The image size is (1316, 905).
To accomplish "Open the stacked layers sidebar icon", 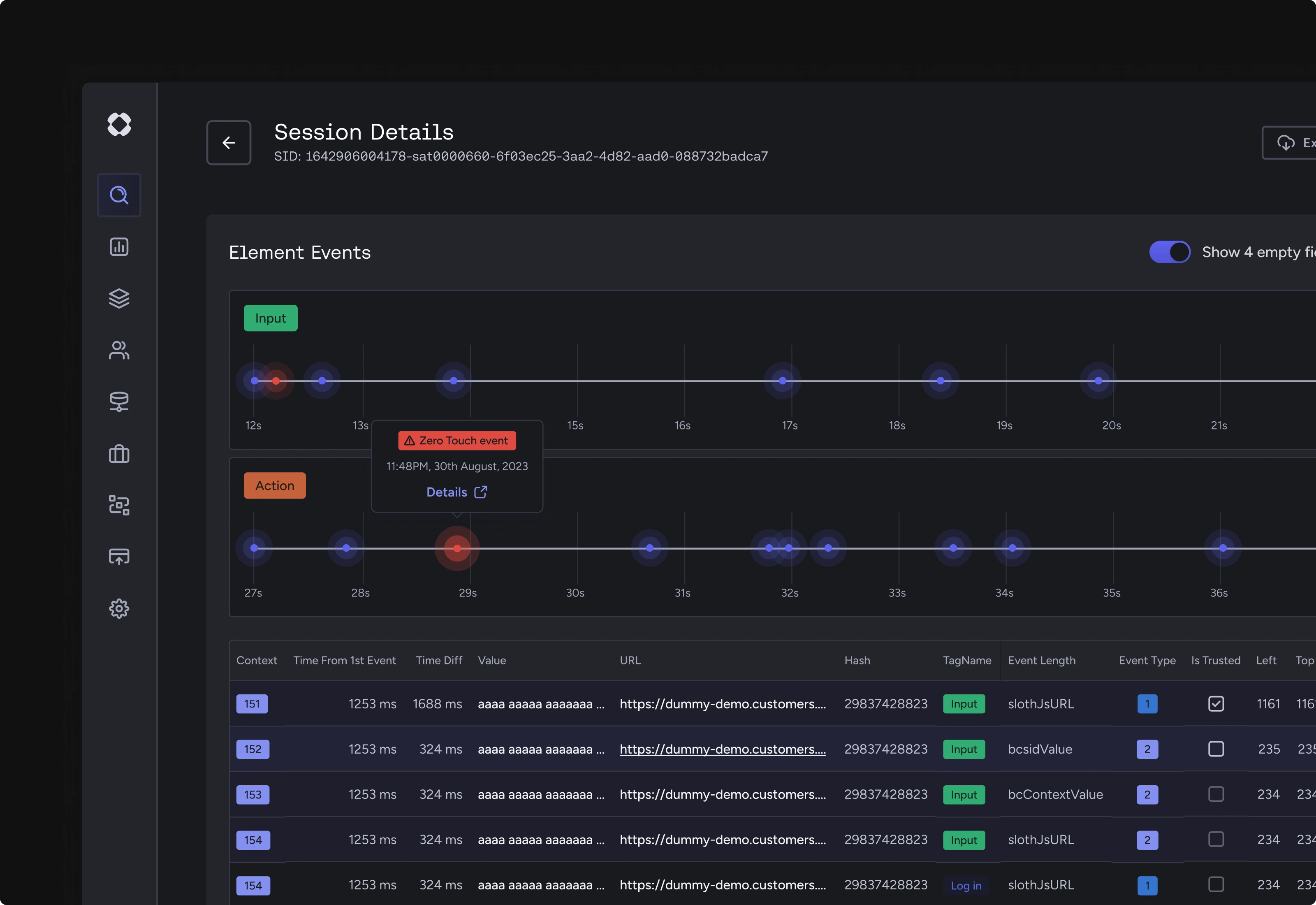I will [x=119, y=298].
